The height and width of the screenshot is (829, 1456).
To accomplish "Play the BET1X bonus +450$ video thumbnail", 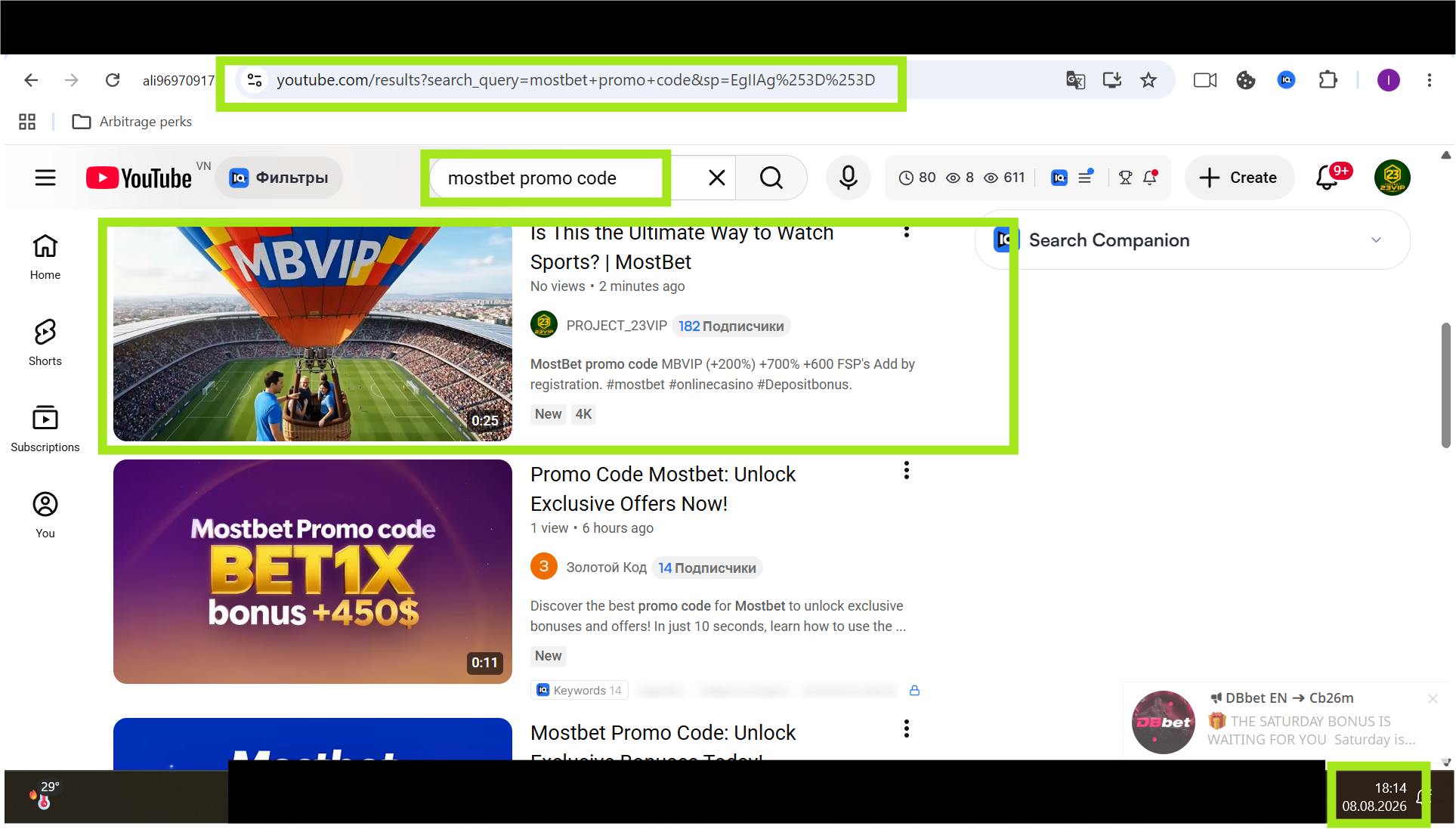I will pos(313,571).
